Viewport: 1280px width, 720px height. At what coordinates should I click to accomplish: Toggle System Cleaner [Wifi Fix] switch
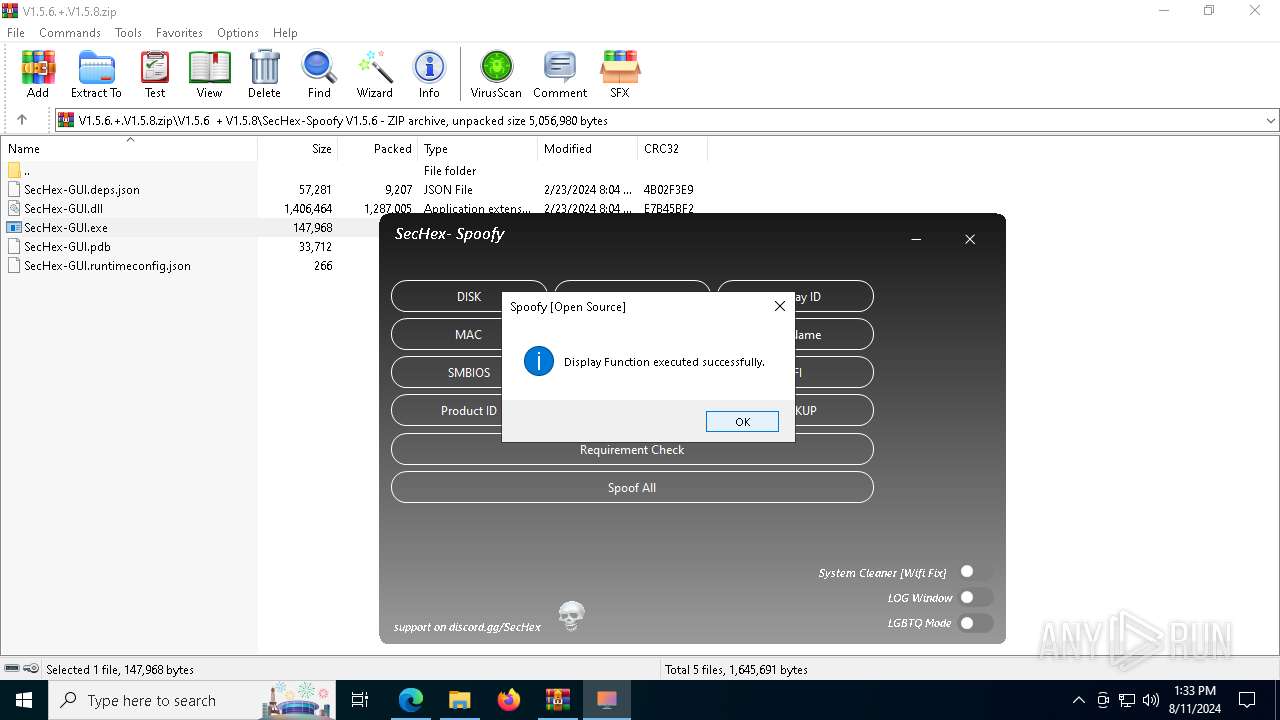[975, 572]
